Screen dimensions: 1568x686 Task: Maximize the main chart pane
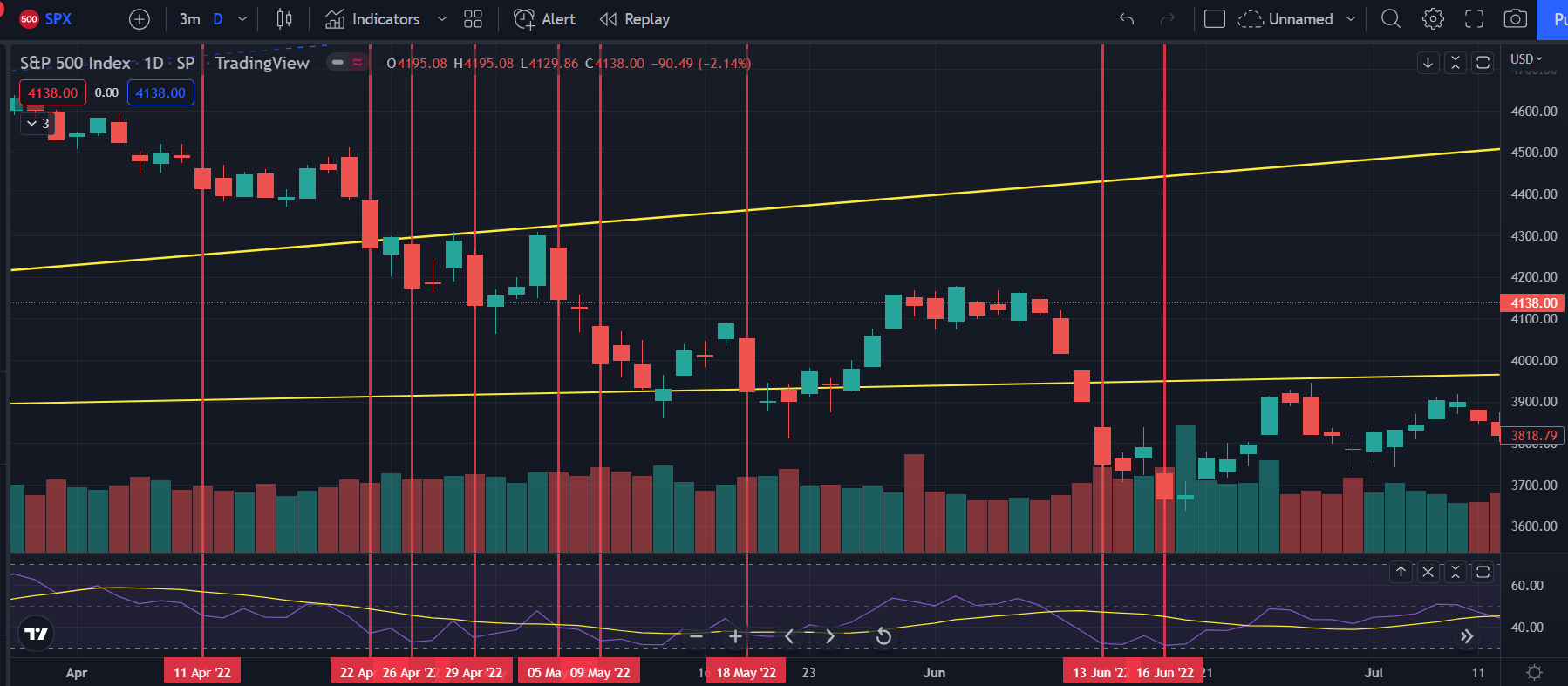point(1483,62)
